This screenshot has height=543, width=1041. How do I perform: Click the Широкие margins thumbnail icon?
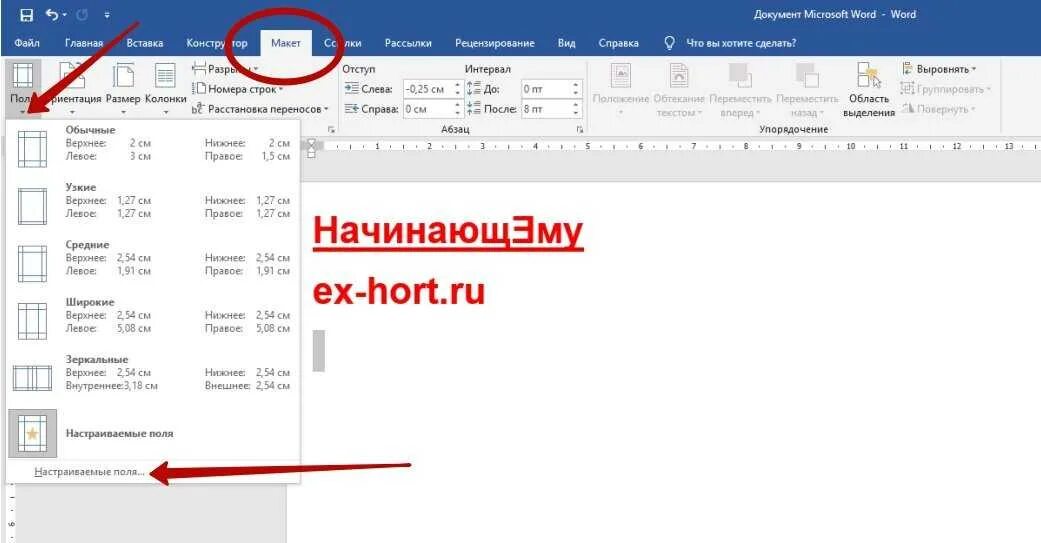tap(33, 321)
